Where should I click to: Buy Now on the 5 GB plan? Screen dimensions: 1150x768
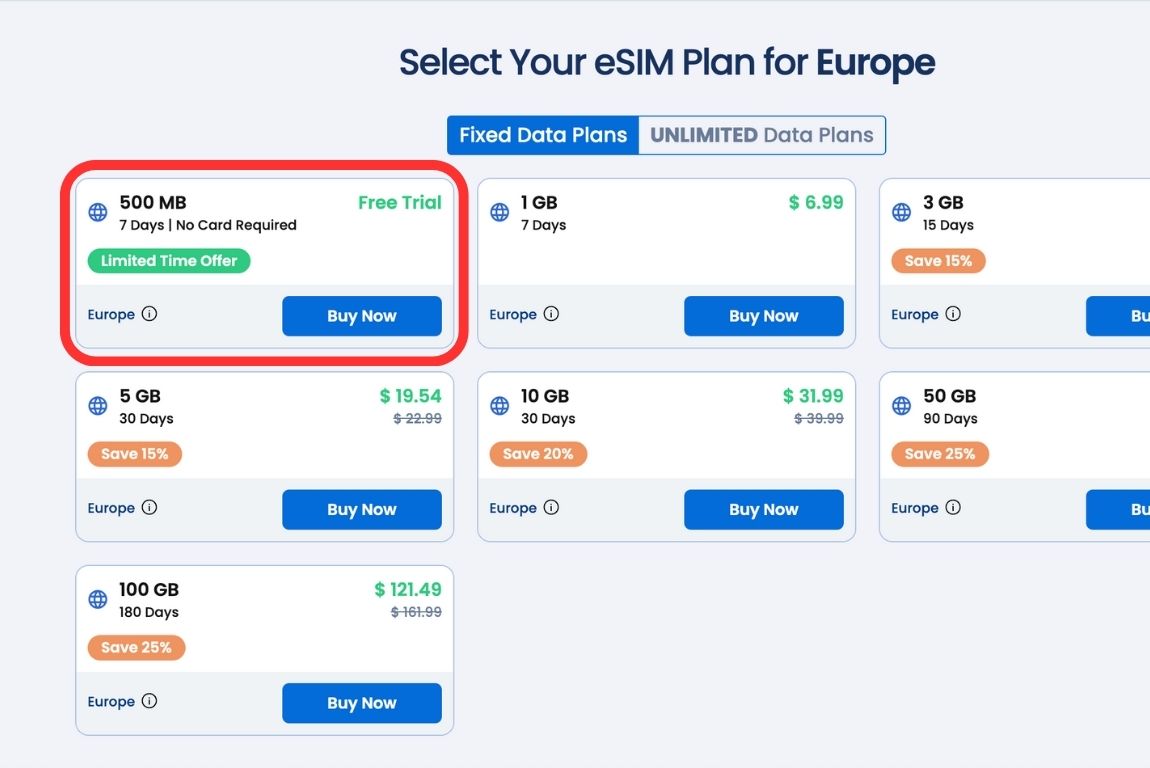(x=362, y=509)
